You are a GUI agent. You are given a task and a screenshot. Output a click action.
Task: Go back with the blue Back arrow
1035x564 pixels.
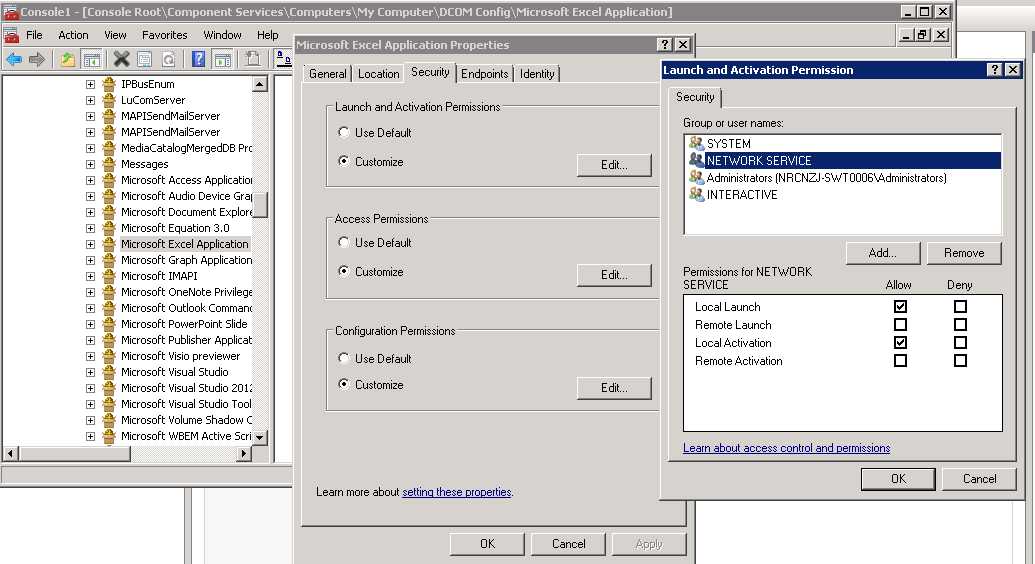(x=14, y=59)
